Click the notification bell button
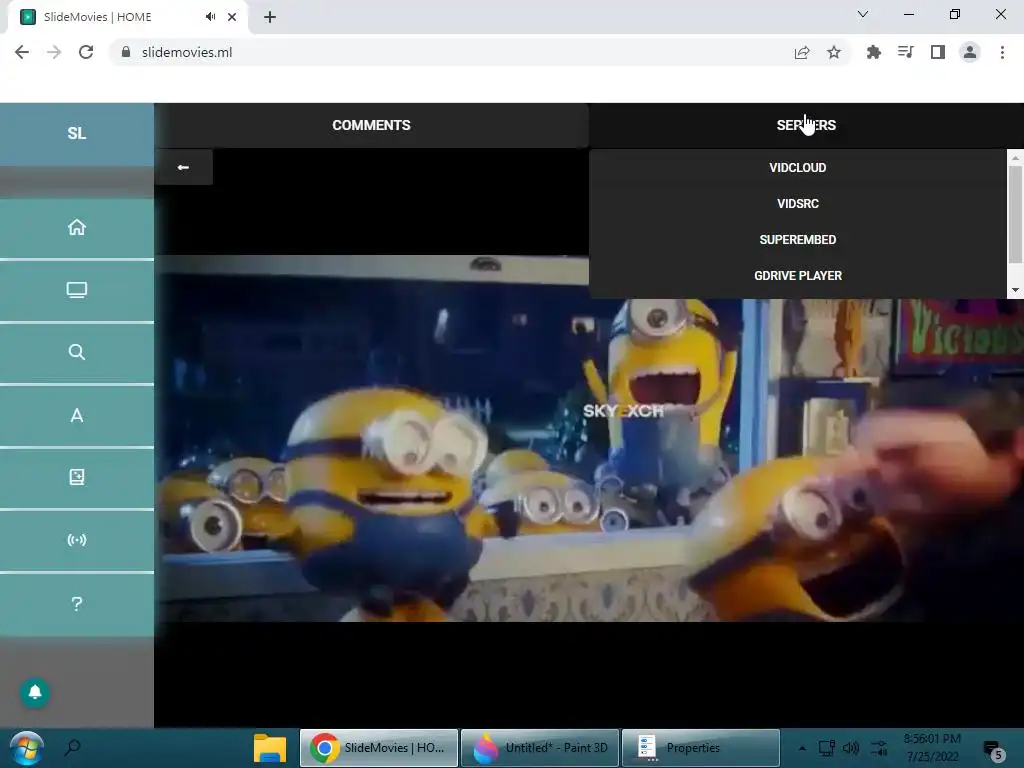The height and width of the screenshot is (768, 1024). pyautogui.click(x=35, y=692)
